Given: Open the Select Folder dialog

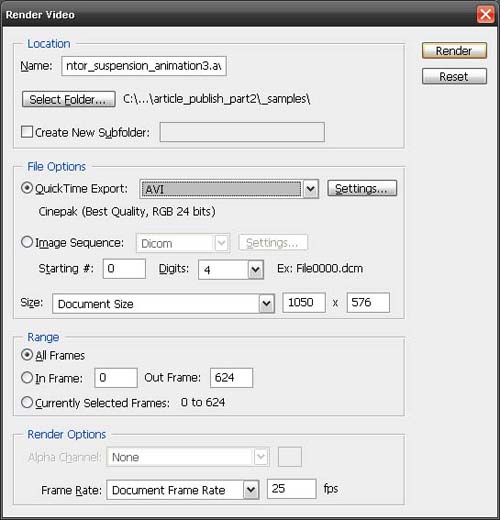Looking at the screenshot, I should (x=69, y=99).
